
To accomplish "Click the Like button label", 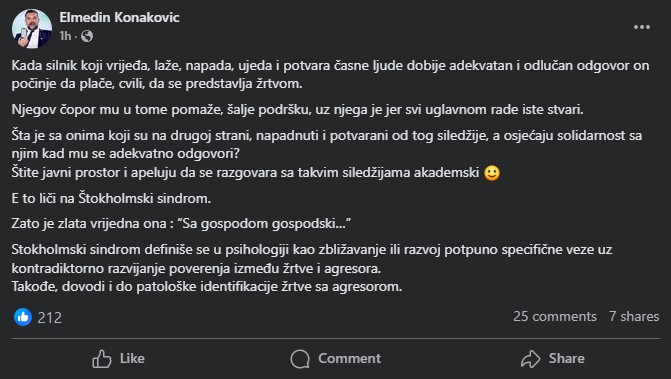I will [x=132, y=358].
